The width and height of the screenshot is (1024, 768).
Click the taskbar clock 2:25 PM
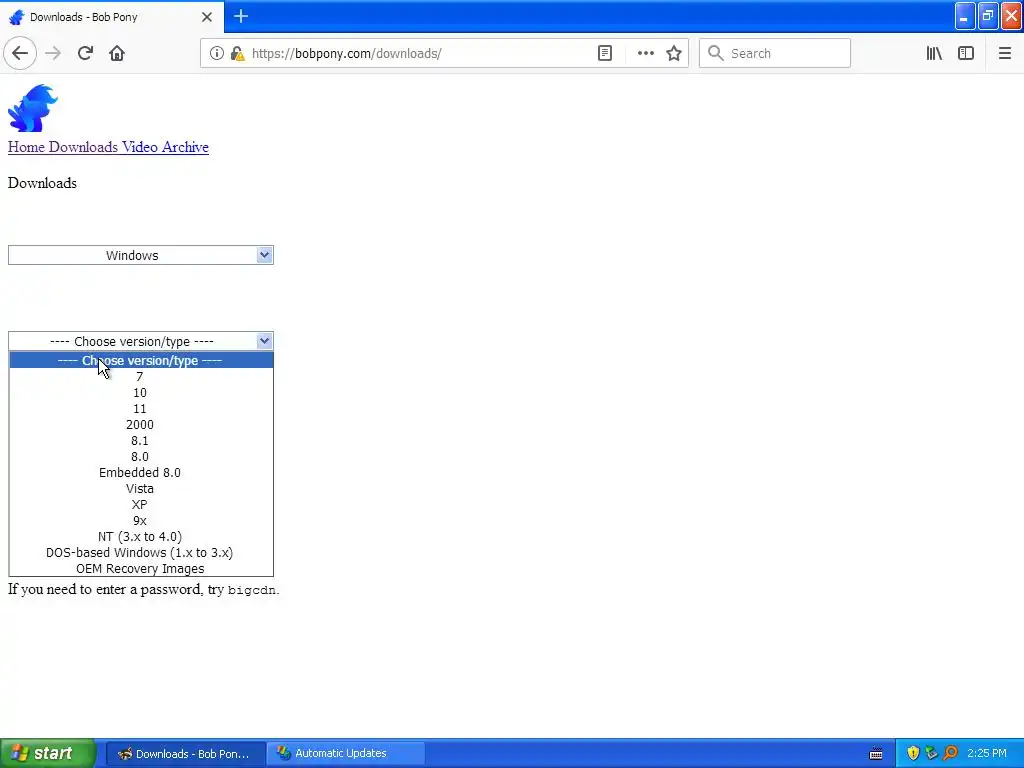click(x=987, y=754)
